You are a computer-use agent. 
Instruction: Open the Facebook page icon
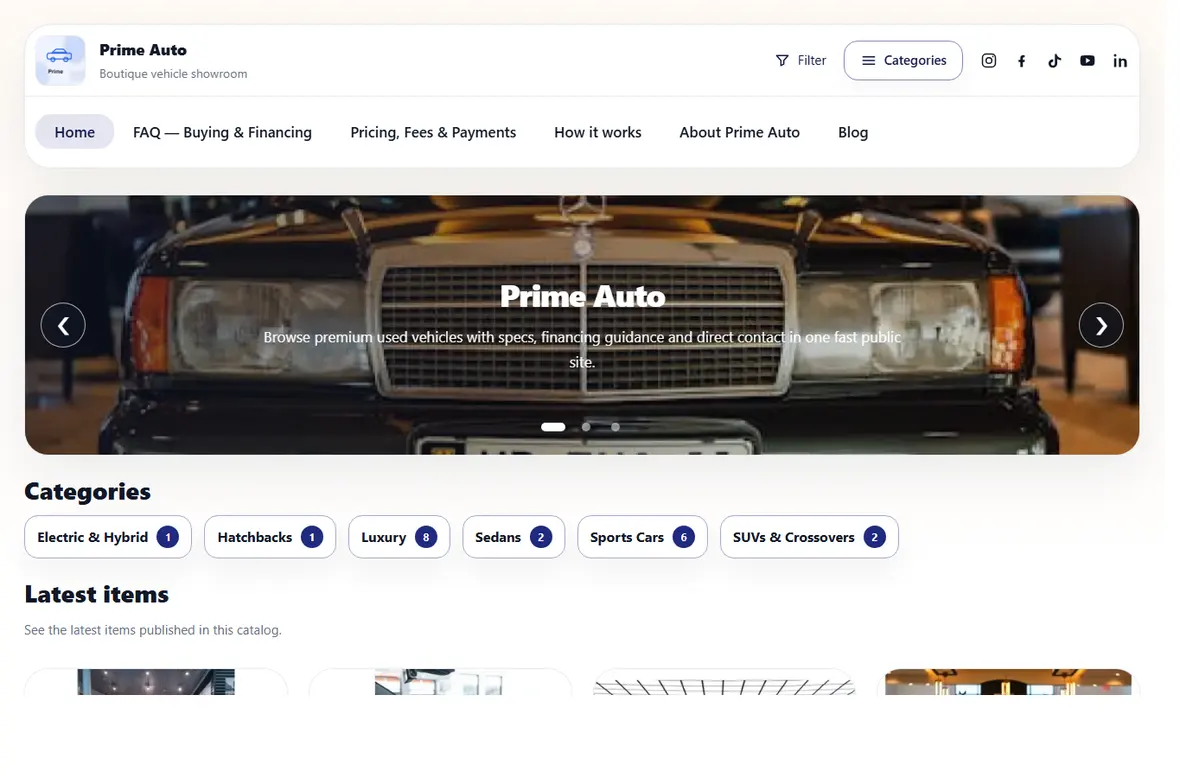point(1021,61)
